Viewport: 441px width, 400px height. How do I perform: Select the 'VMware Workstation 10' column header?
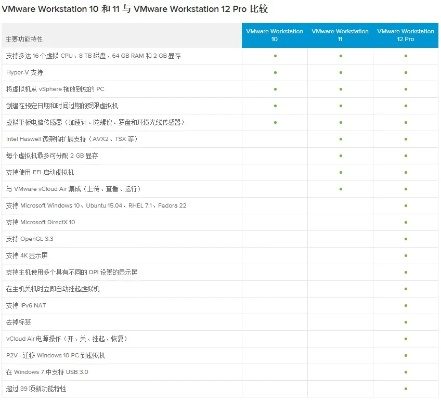(275, 35)
